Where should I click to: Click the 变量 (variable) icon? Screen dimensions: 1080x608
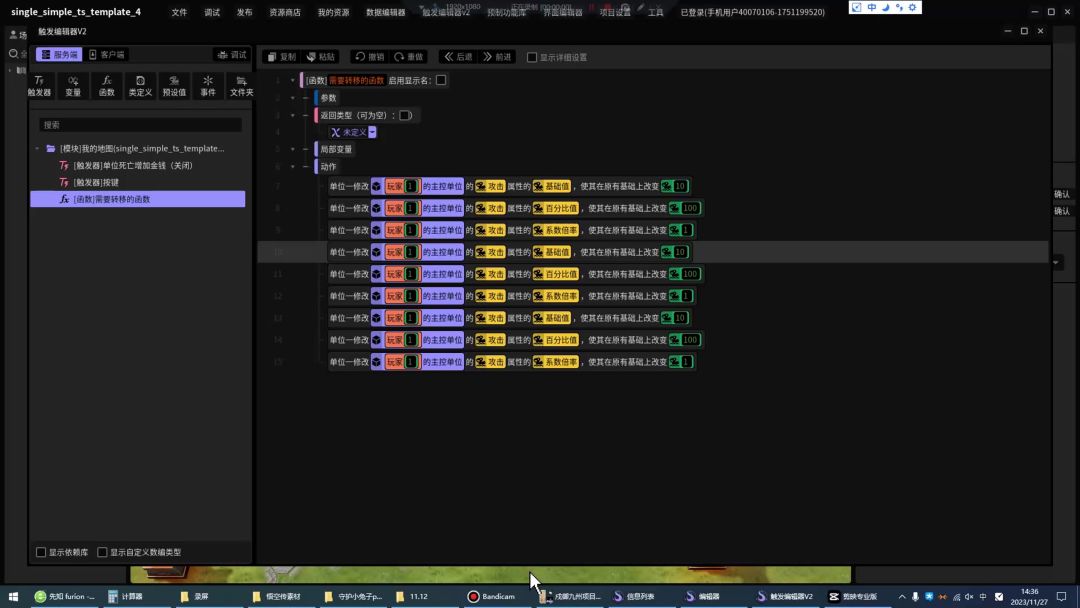coord(73,85)
